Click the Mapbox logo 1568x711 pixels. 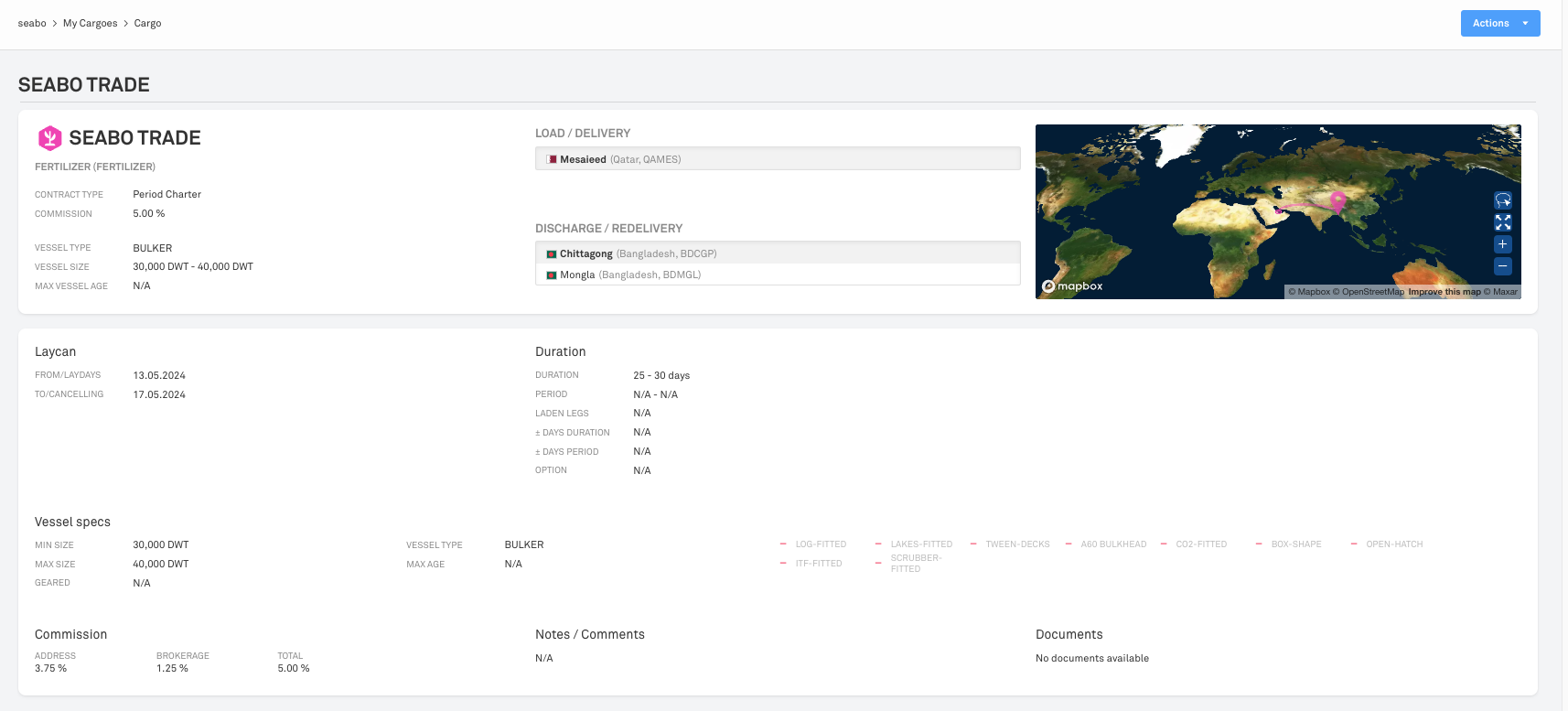[1073, 286]
